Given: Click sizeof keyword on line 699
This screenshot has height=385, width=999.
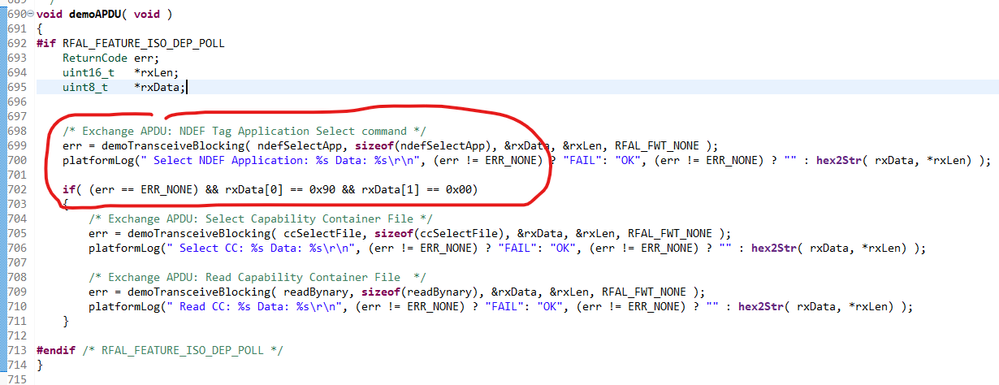Looking at the screenshot, I should tap(374, 146).
